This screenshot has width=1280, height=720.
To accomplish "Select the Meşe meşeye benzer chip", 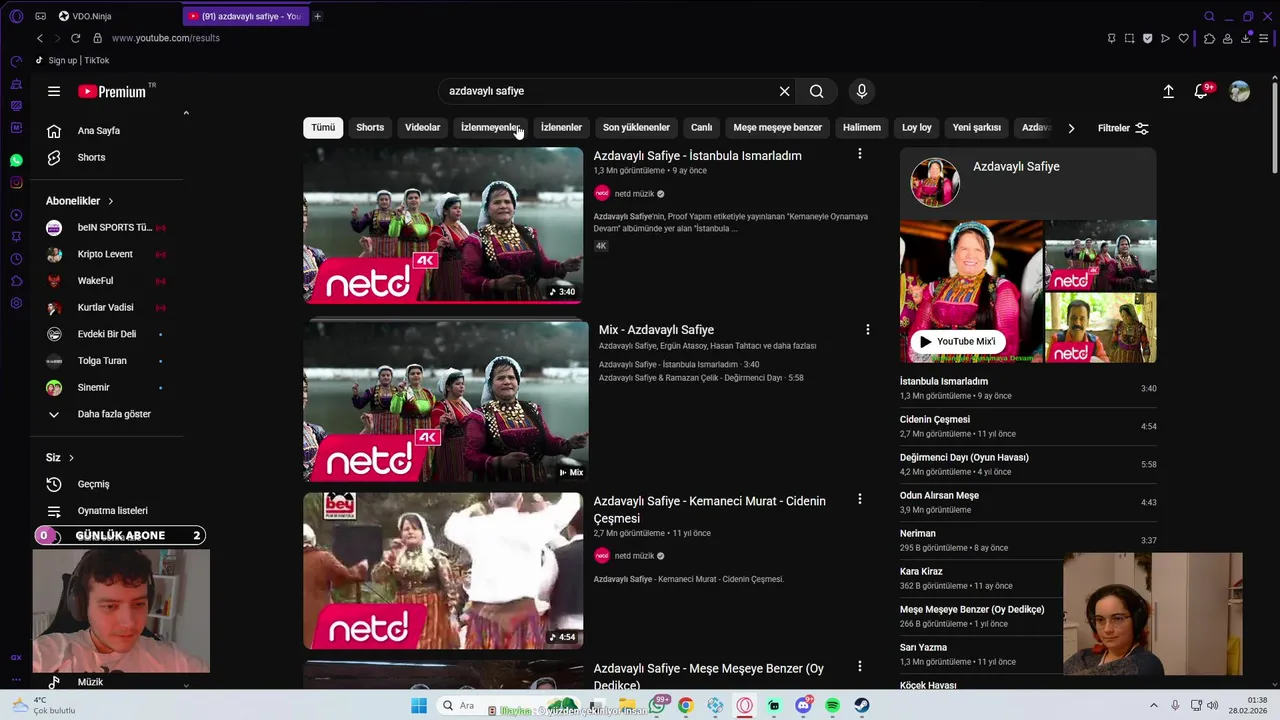I will [x=777, y=128].
